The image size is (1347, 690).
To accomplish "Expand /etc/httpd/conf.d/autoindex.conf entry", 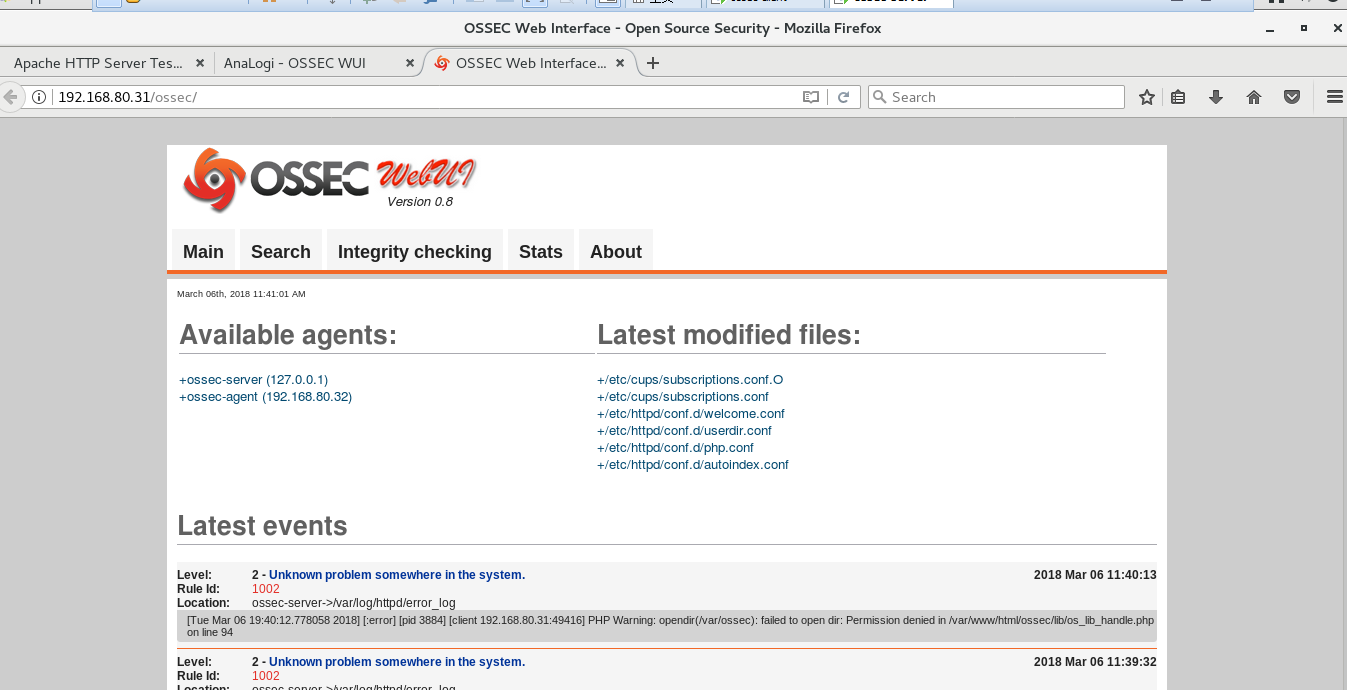I will click(693, 465).
